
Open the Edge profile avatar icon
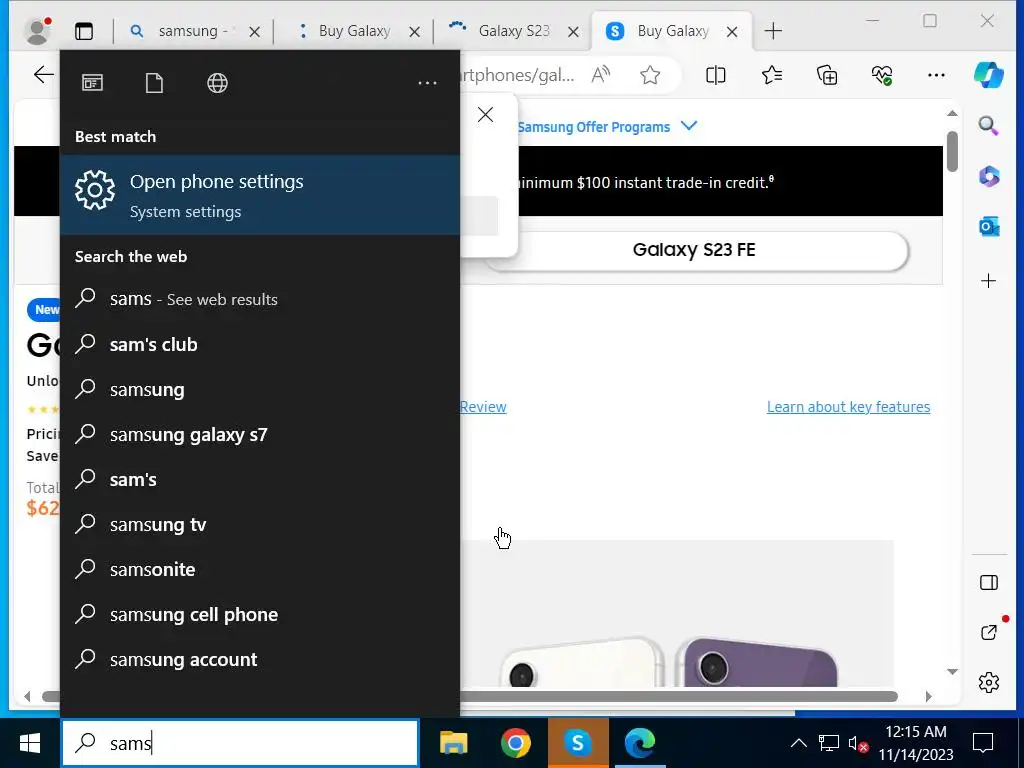coord(37,31)
